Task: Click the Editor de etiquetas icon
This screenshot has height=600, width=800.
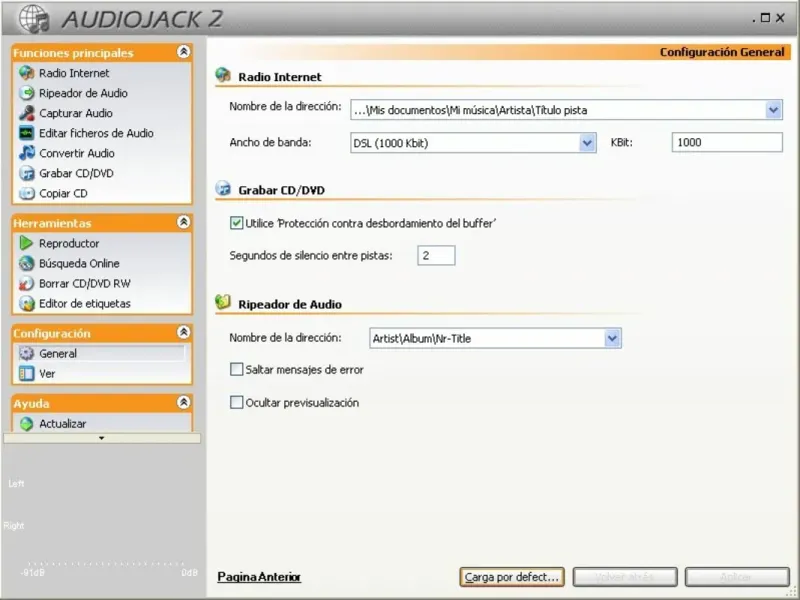Action: 27,304
